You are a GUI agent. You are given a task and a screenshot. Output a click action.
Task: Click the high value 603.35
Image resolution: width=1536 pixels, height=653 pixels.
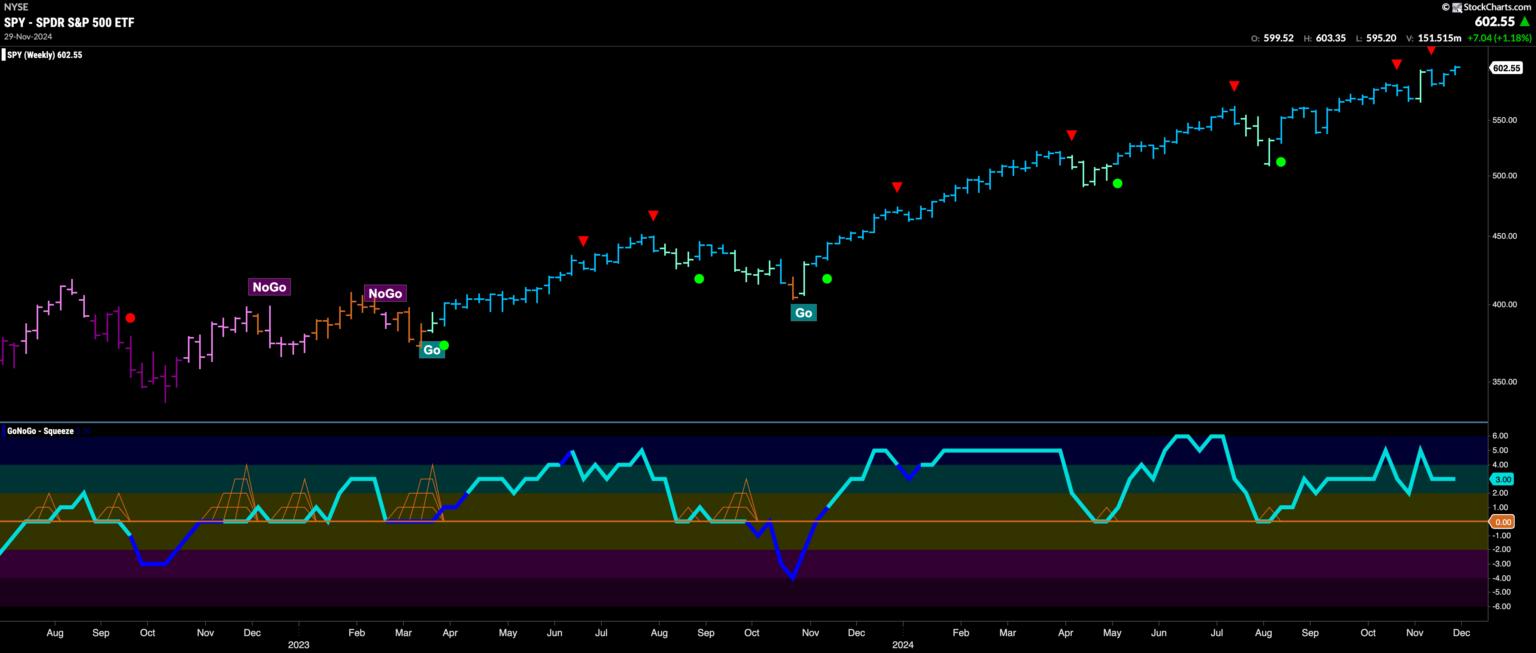pyautogui.click(x=1330, y=38)
